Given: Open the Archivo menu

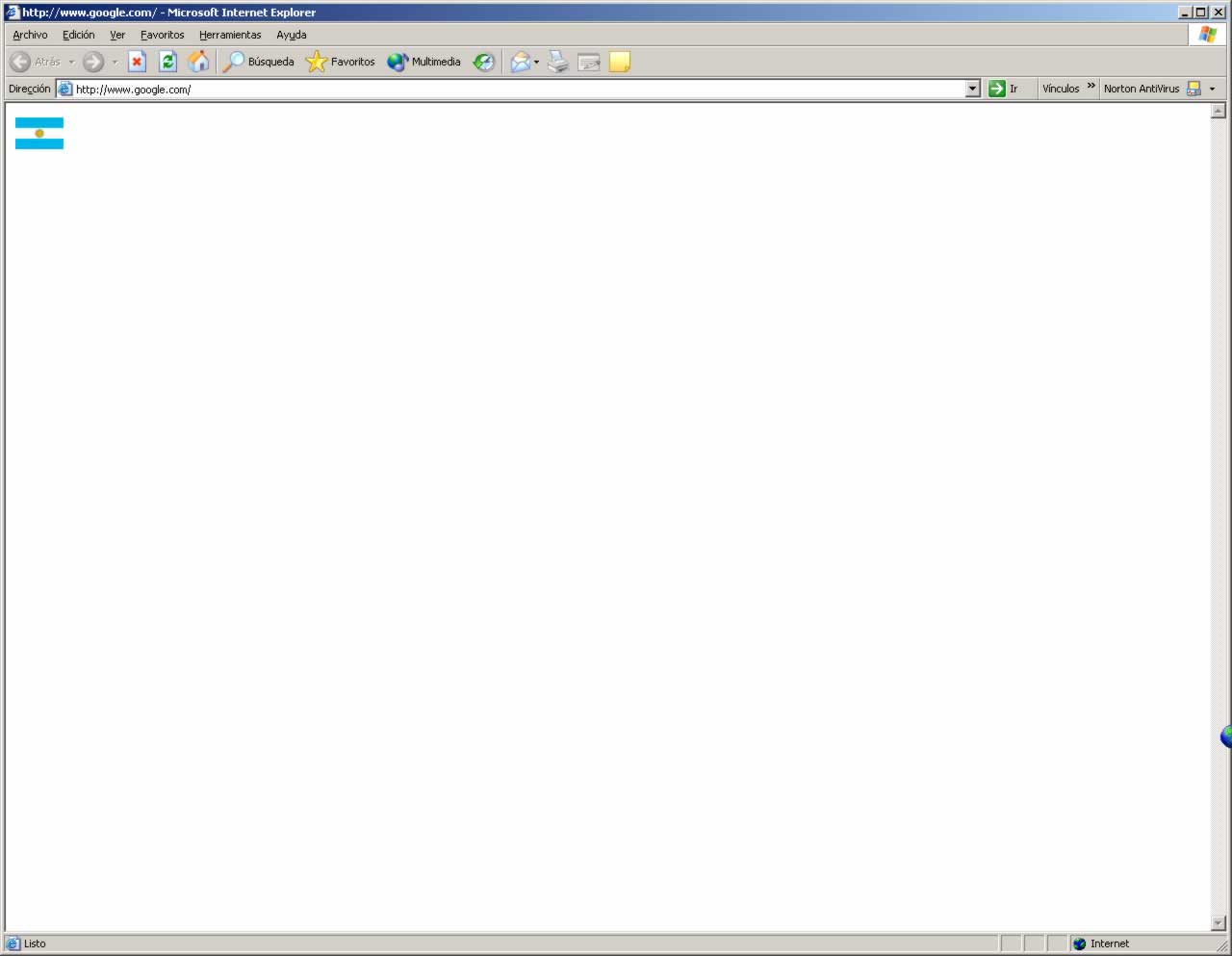Looking at the screenshot, I should (x=30, y=35).
